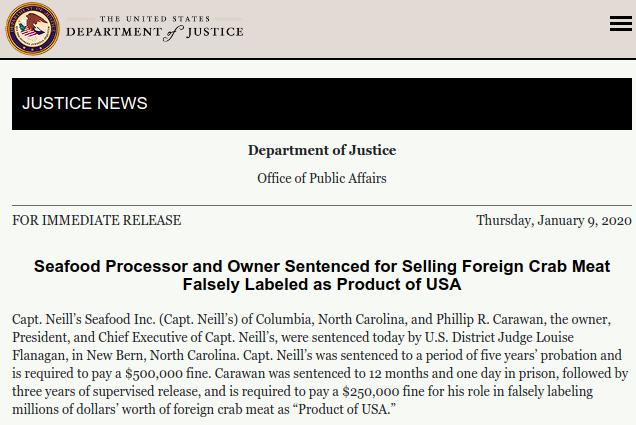Click the 'FOR IMMEDIATE RELEASE' label
The height and width of the screenshot is (425, 636).
coord(97,220)
